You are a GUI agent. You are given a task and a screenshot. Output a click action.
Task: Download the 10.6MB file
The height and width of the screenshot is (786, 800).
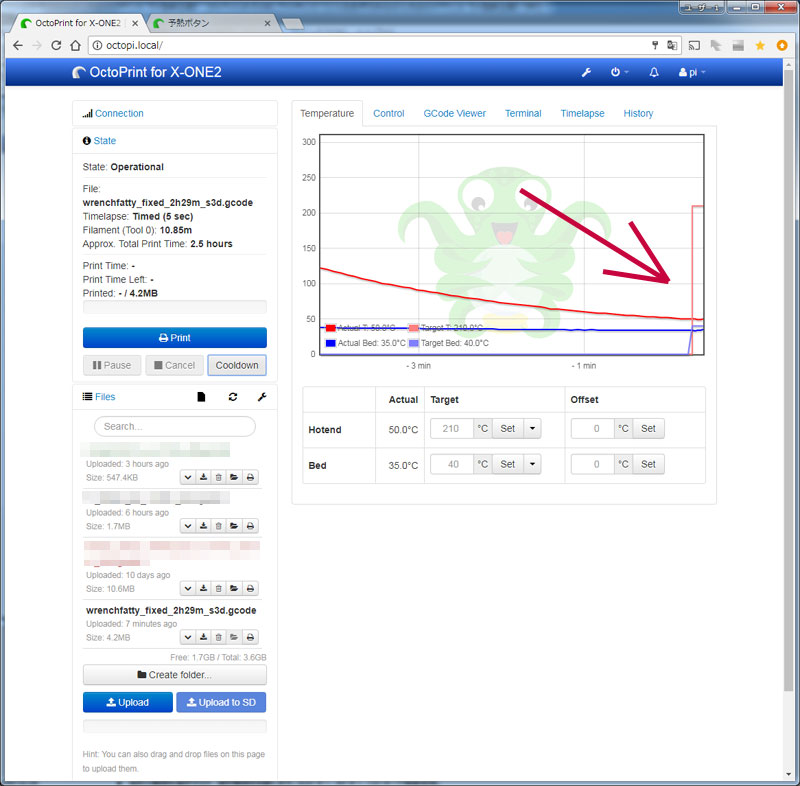(x=203, y=589)
